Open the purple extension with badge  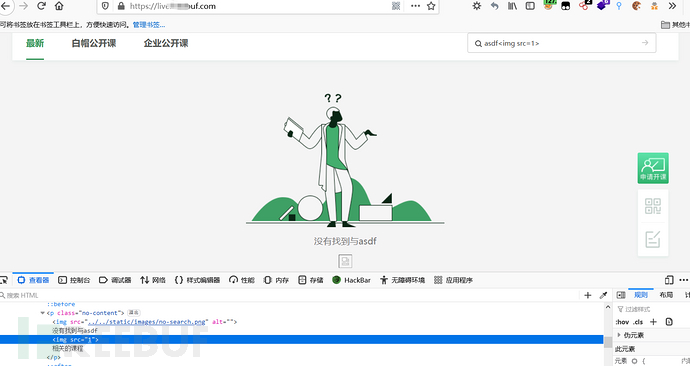602,5
